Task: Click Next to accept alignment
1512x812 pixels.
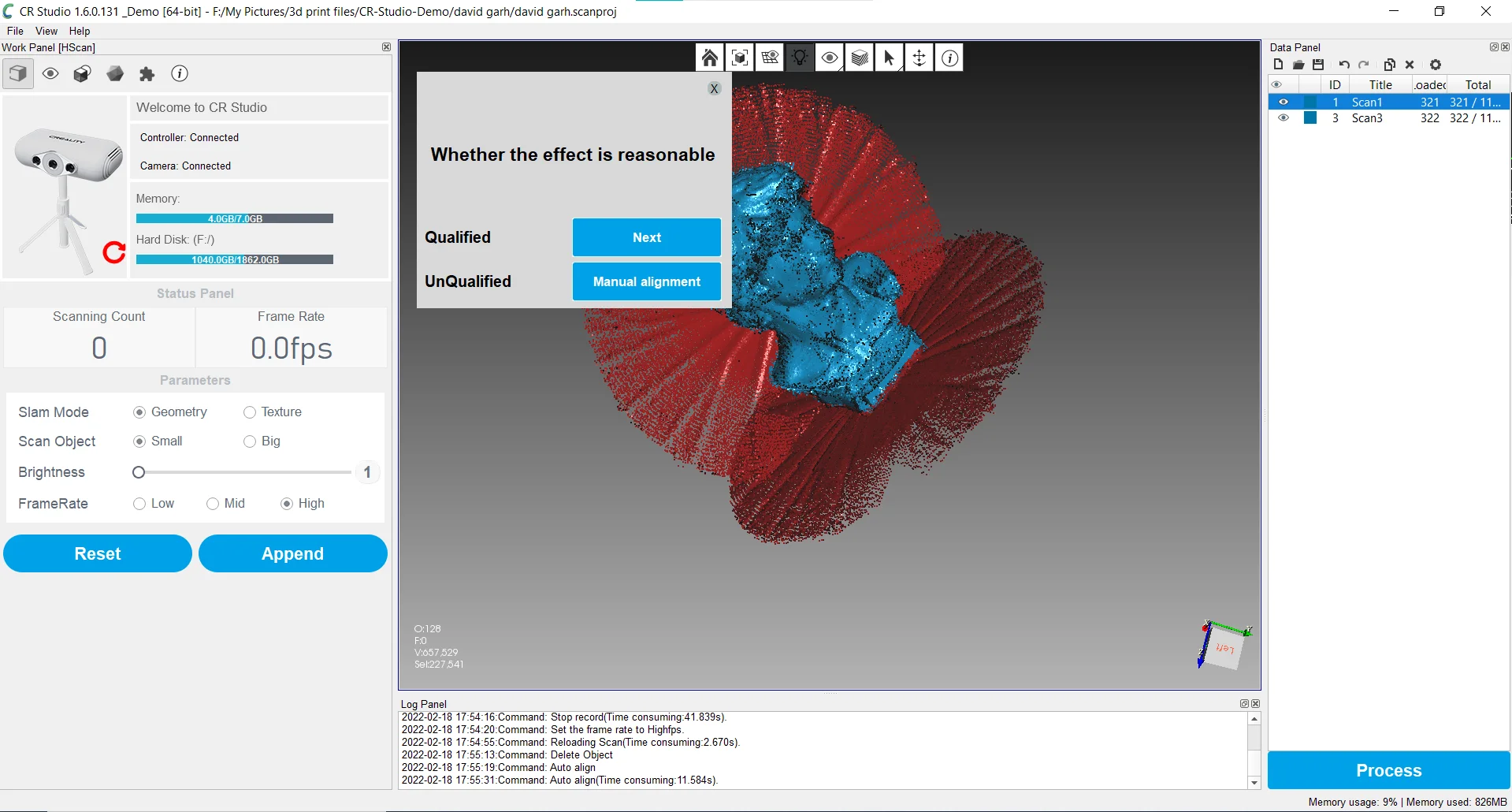Action: click(x=647, y=237)
